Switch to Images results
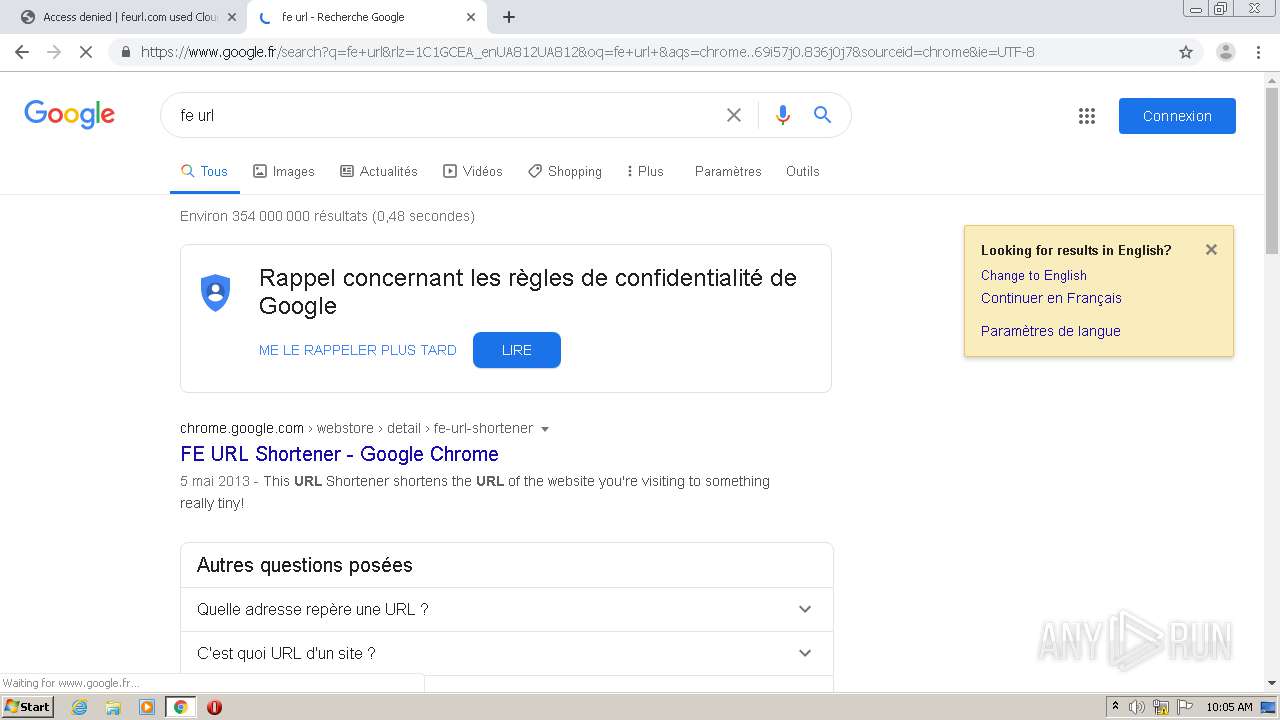The width and height of the screenshot is (1280, 720). click(284, 171)
